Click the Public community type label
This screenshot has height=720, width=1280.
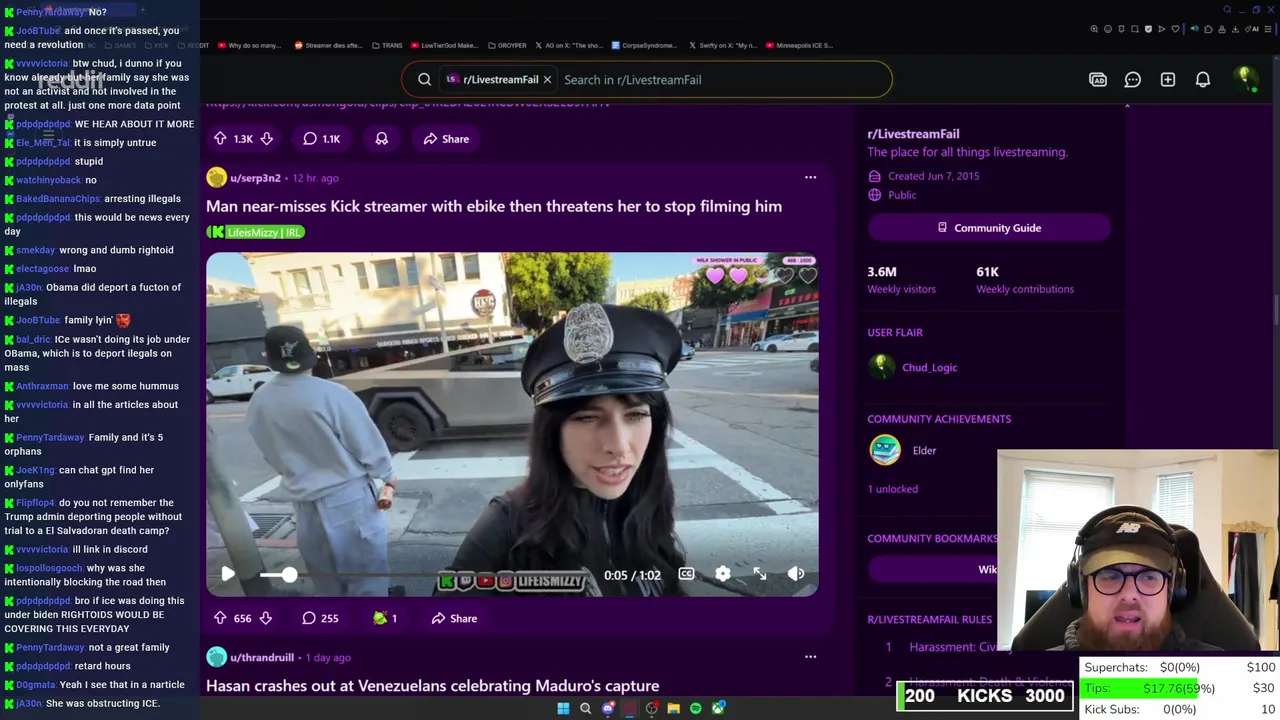point(901,195)
